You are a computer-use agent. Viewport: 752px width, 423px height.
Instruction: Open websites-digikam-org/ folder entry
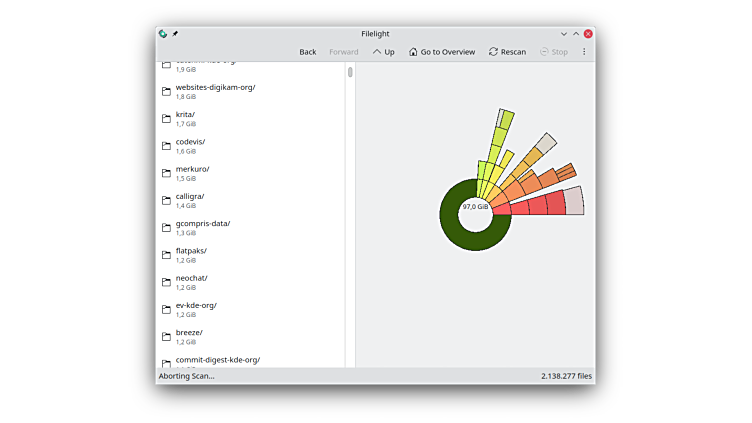pos(215,87)
